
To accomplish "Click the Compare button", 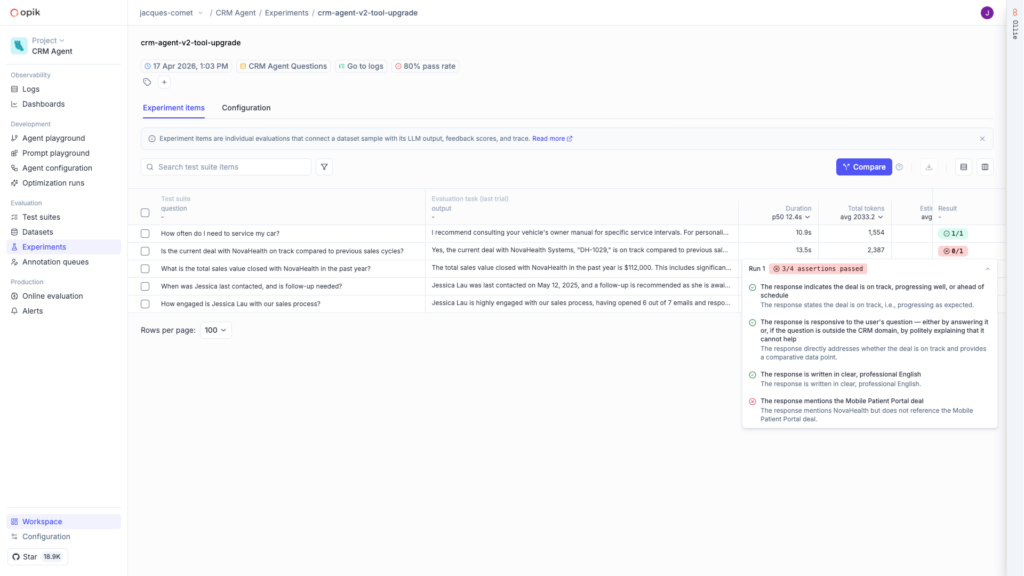I will pyautogui.click(x=862, y=167).
